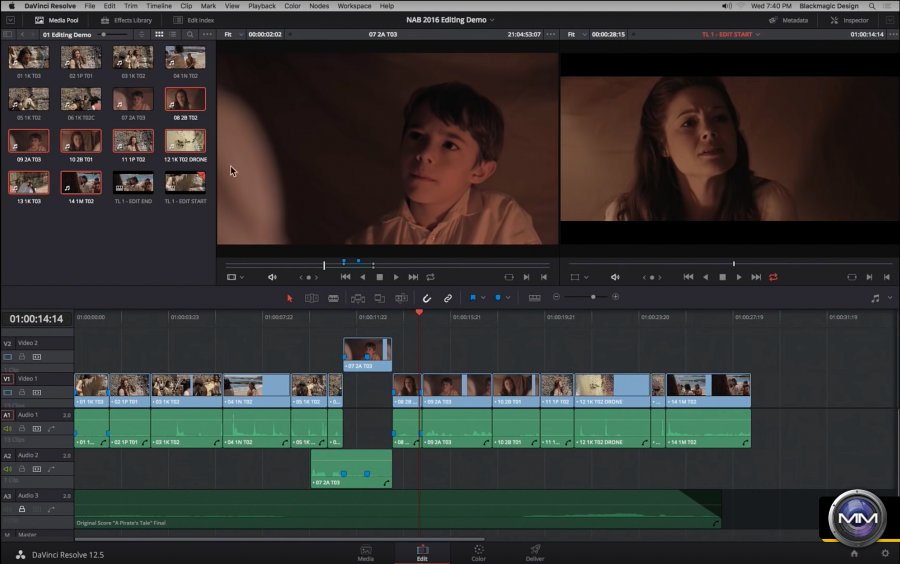
Task: Open project settings gear icon
Action: point(885,554)
